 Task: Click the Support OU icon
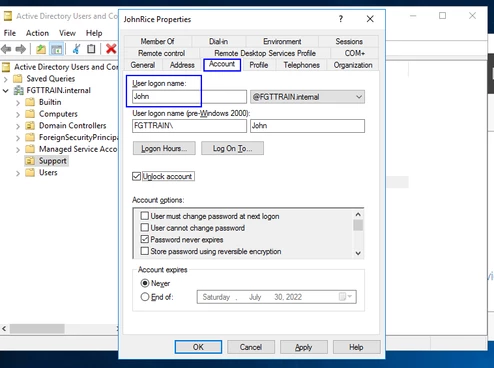[x=30, y=161]
